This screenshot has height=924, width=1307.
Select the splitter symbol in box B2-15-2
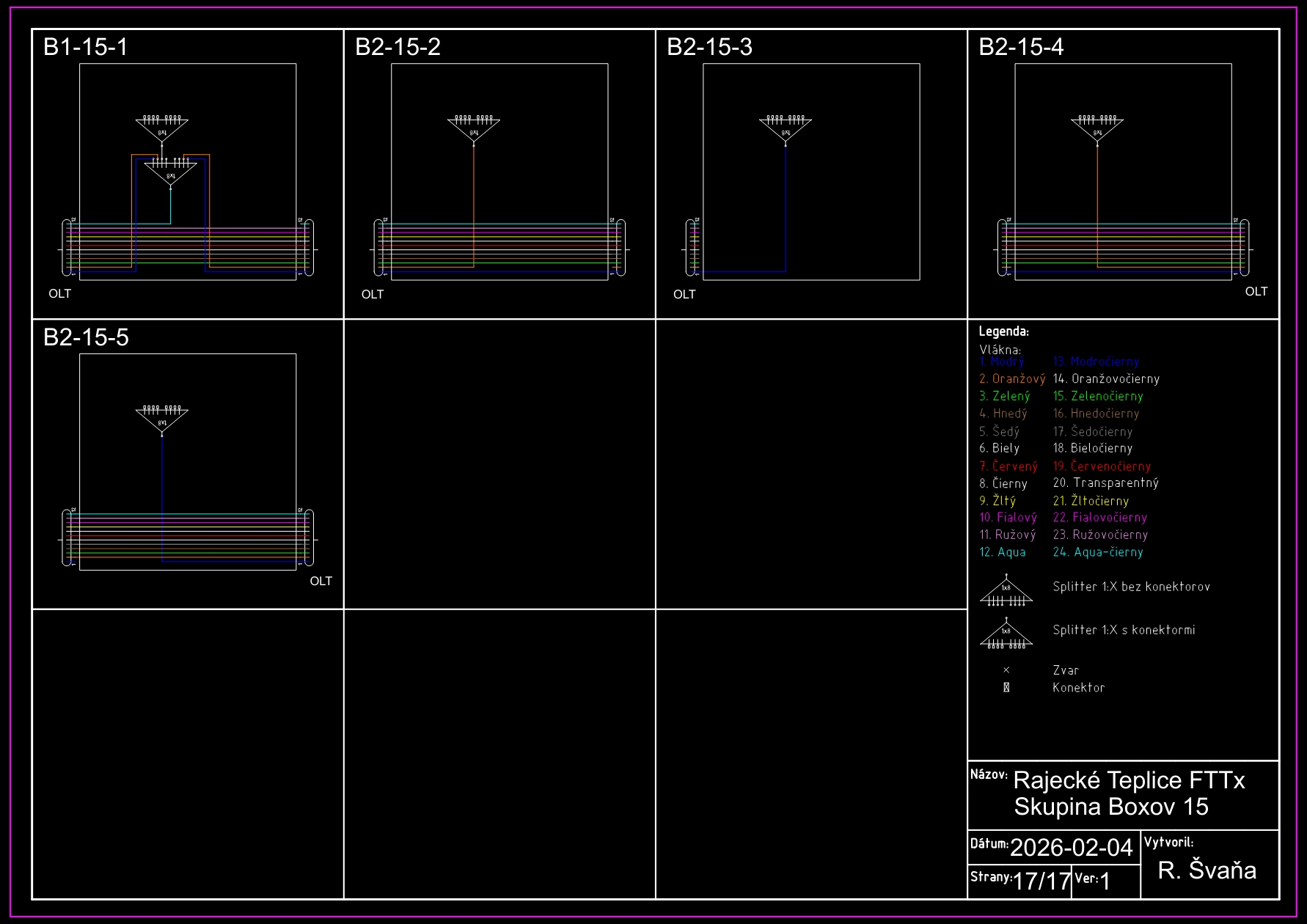pyautogui.click(x=474, y=128)
